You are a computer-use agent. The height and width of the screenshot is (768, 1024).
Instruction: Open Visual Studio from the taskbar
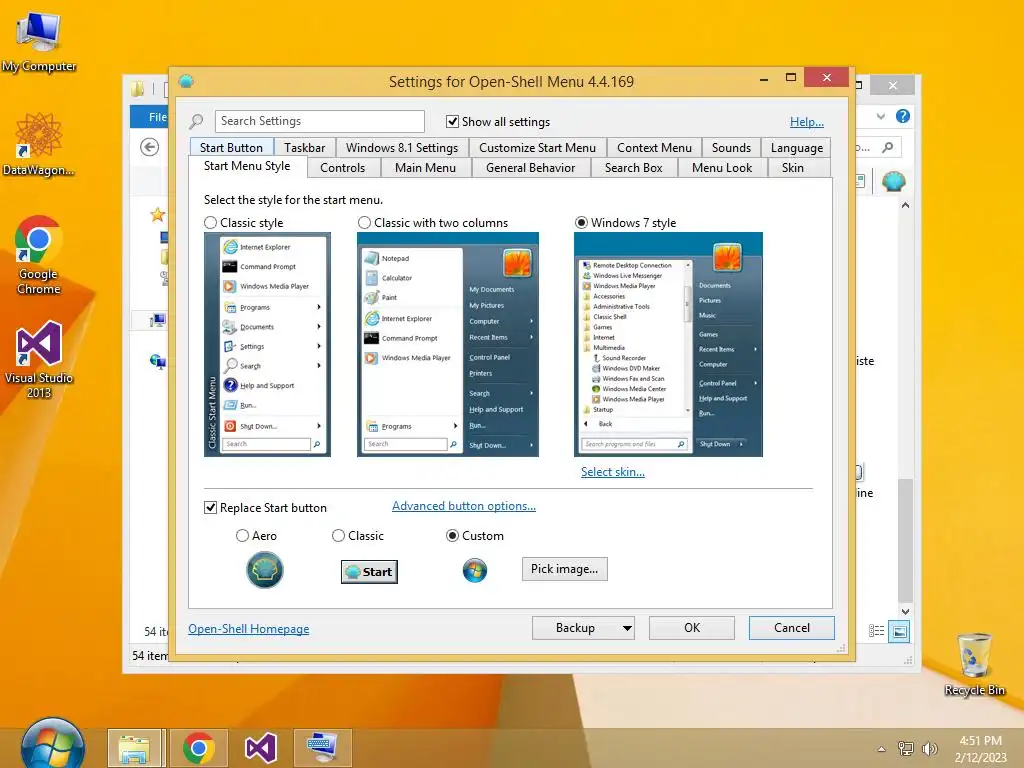click(261, 748)
